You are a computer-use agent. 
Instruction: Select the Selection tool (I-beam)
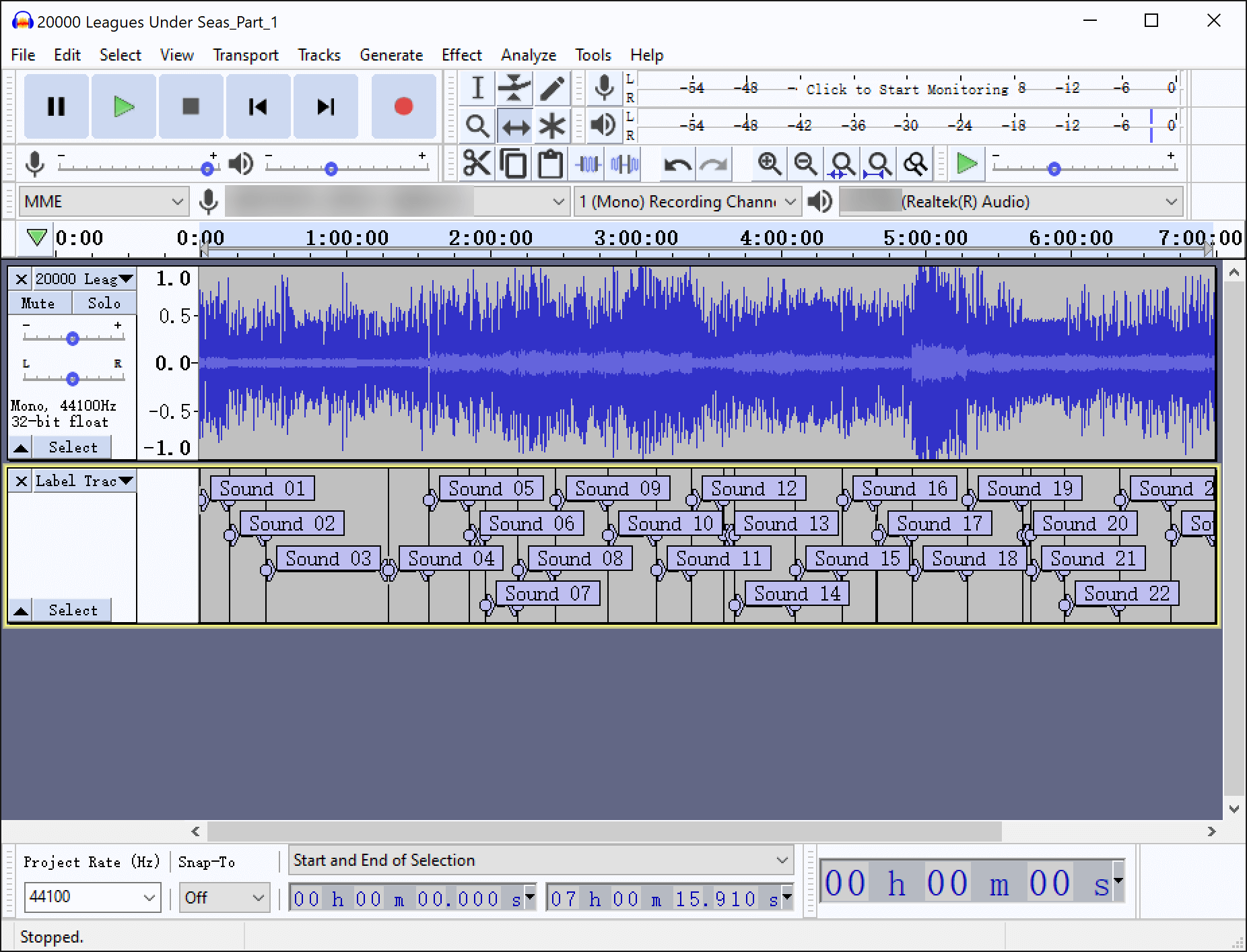[477, 88]
